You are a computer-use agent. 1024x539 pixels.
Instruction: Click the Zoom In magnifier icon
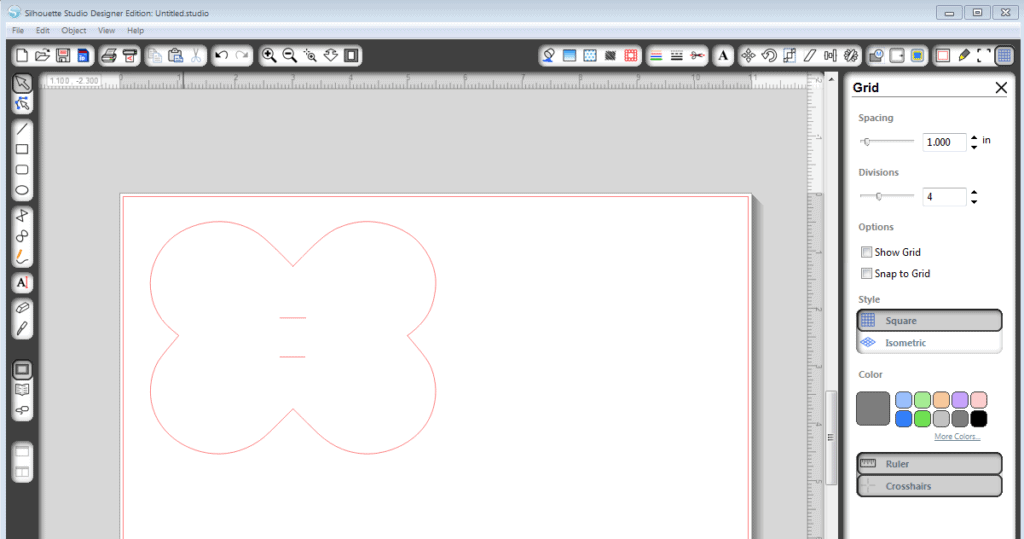pos(269,55)
